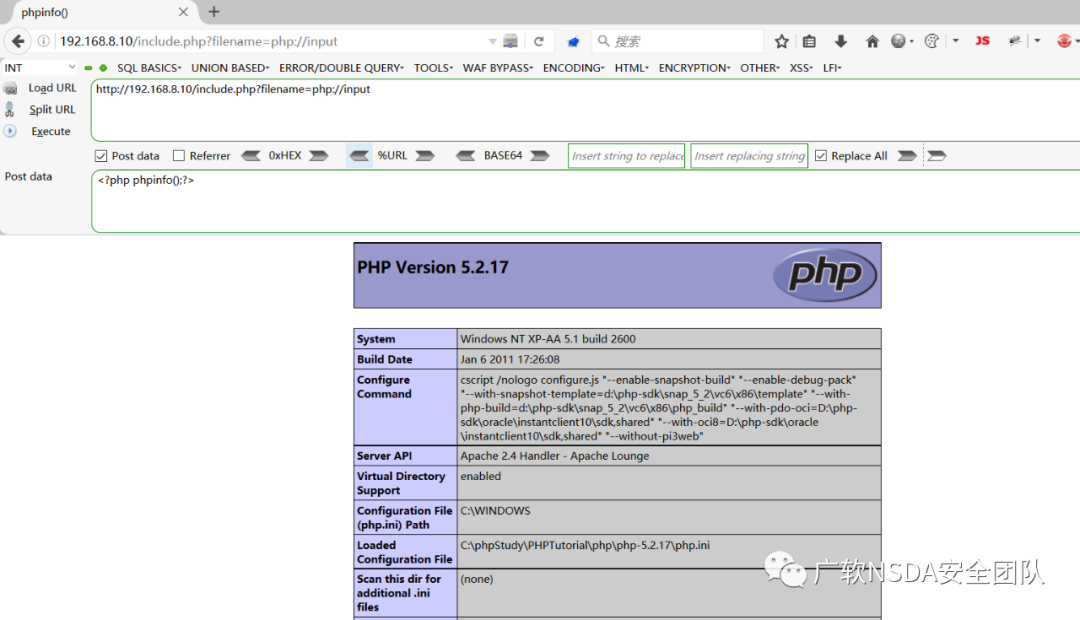Open the SQL BASICS menu
This screenshot has height=620, width=1080.
[149, 68]
